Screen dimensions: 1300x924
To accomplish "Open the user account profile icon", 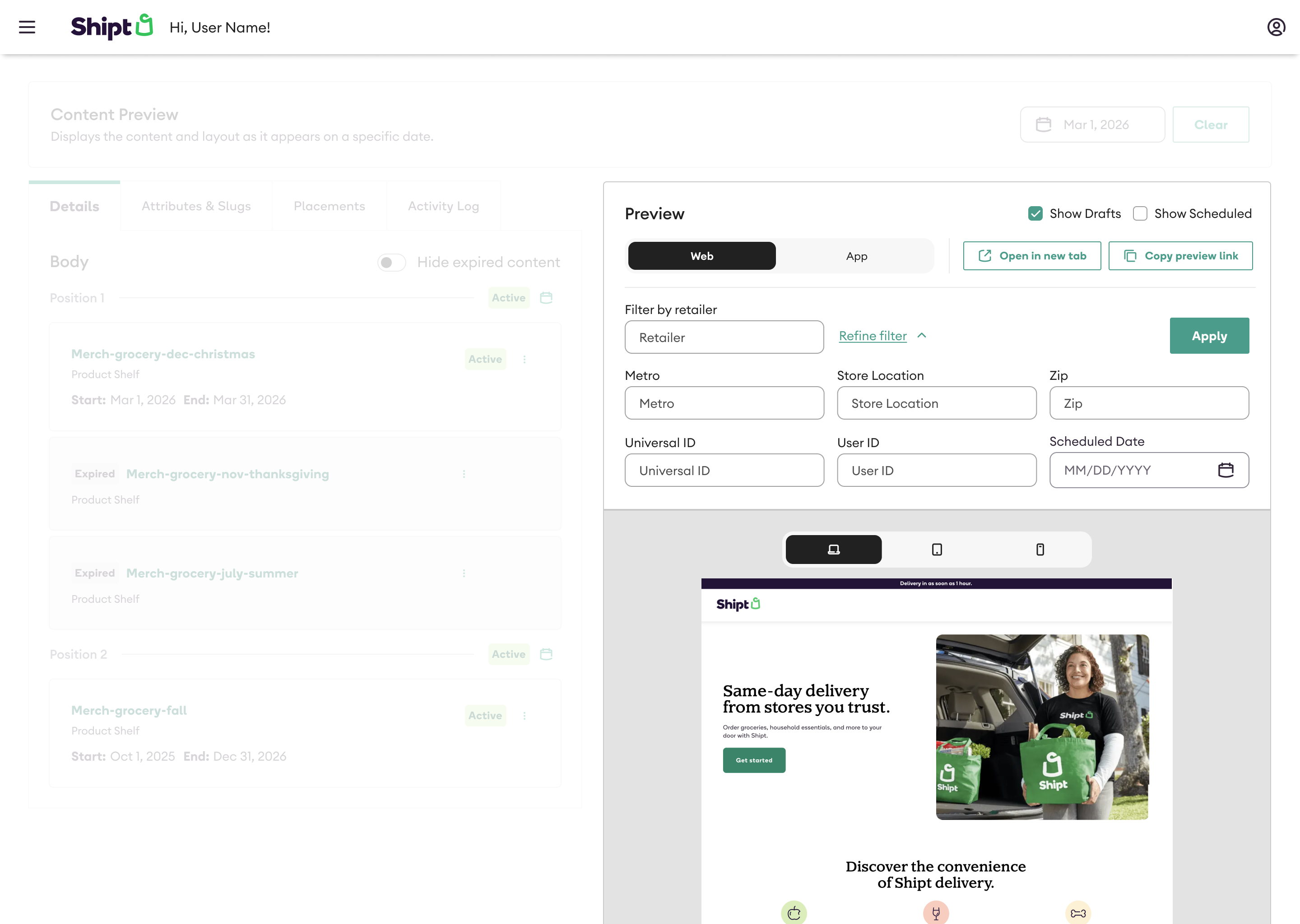I will coord(1276,28).
